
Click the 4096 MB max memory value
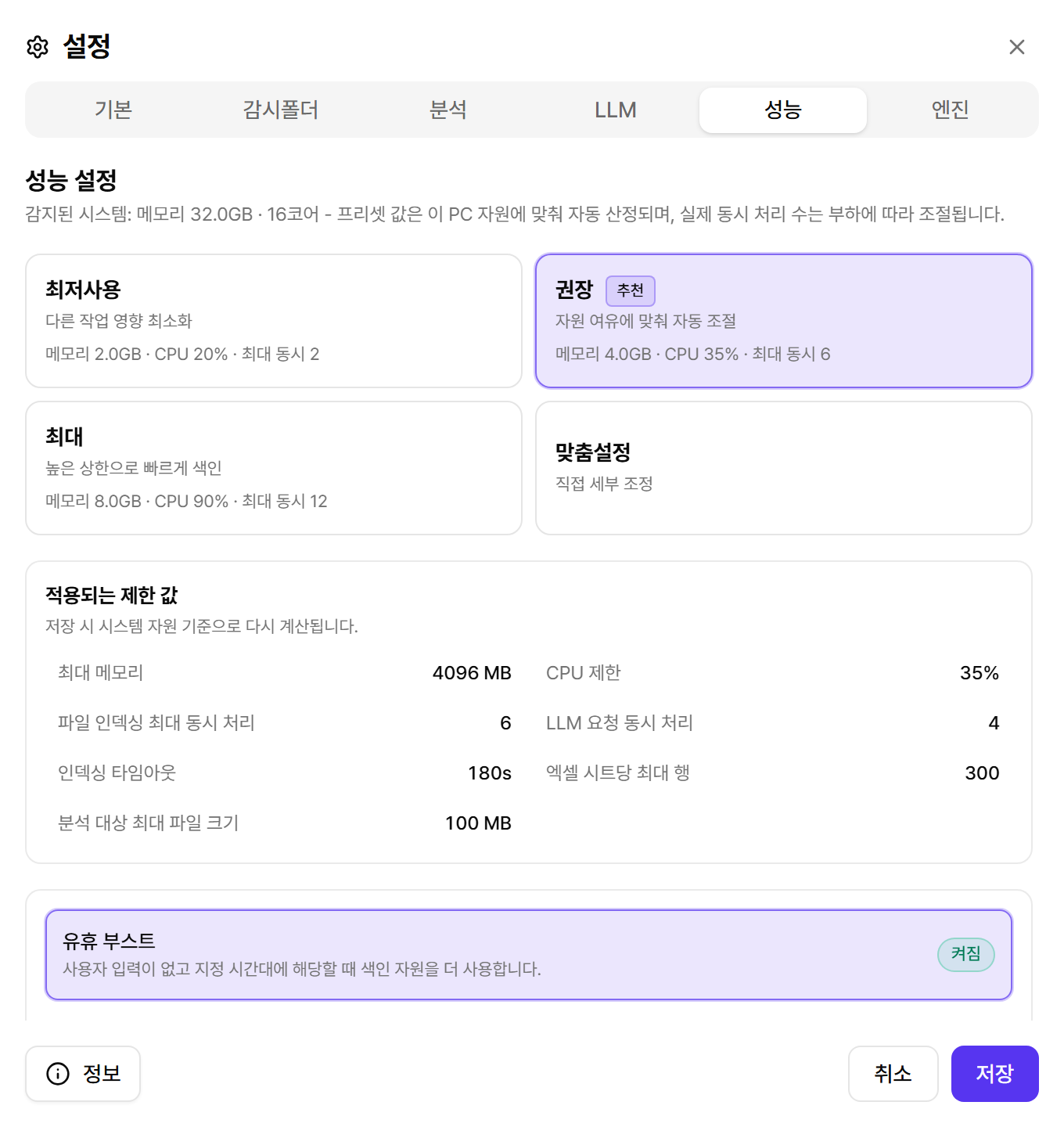[472, 673]
